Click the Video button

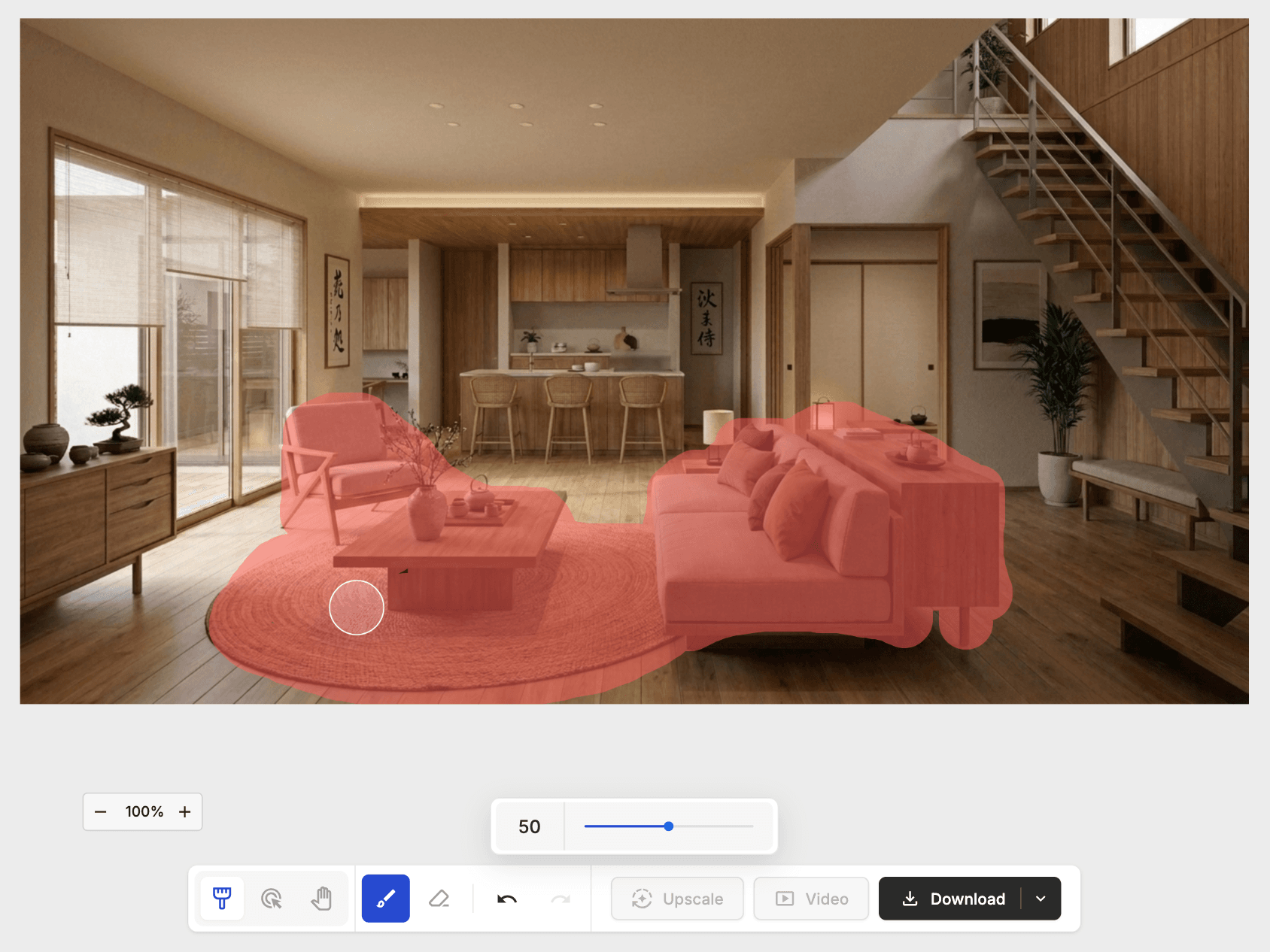point(811,899)
